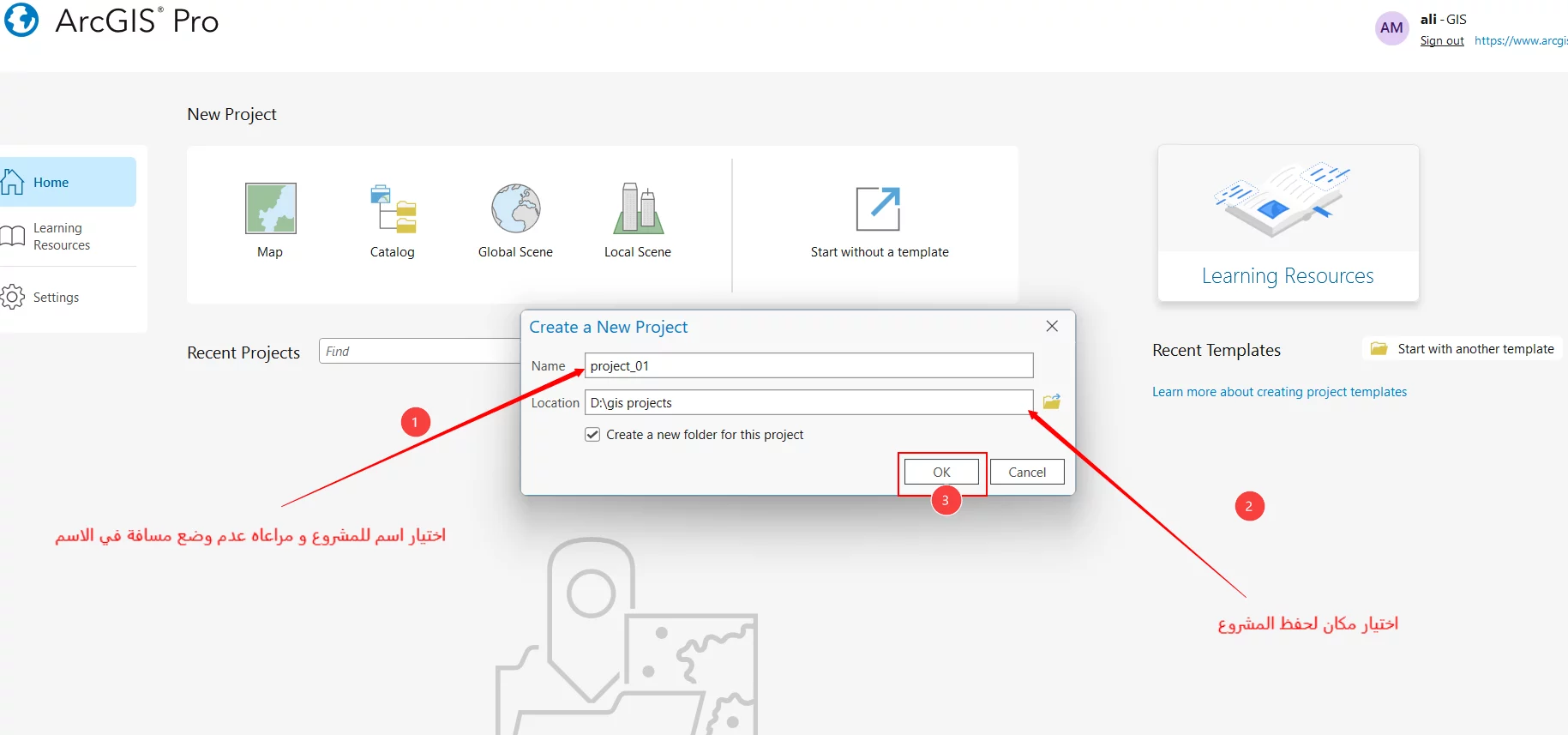Cancel the Create a New Project dialog
Screen dimensions: 1568x735
point(1027,472)
